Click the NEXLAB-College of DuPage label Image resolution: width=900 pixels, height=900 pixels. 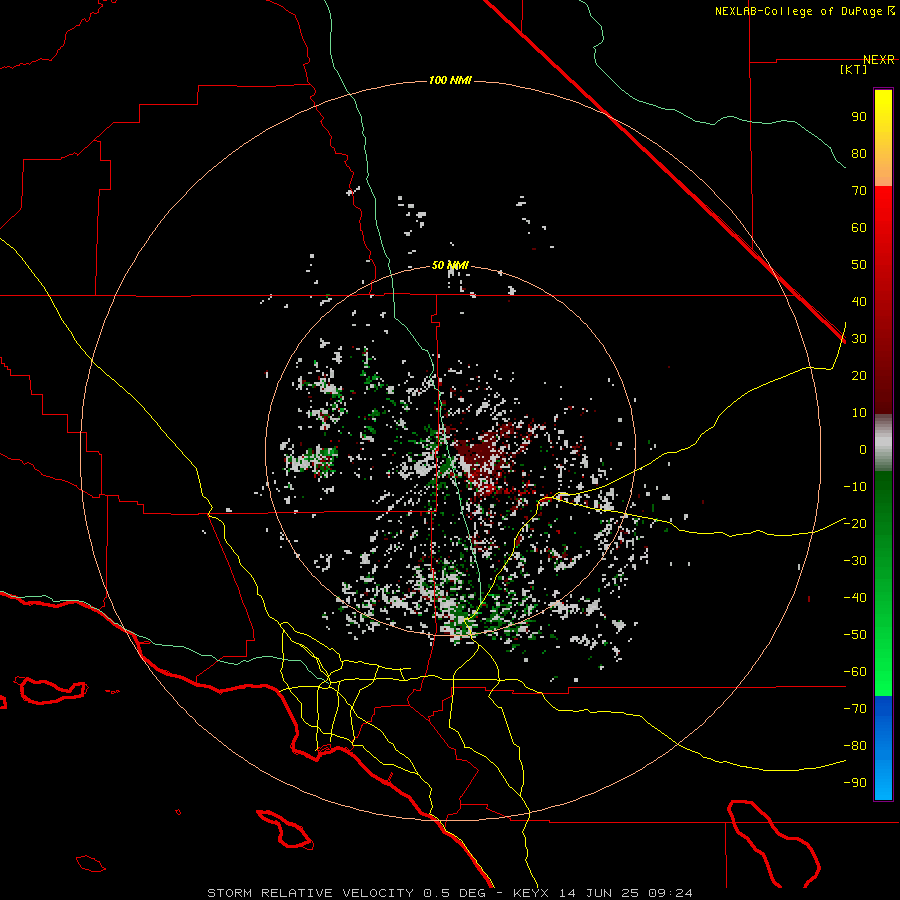pos(800,11)
